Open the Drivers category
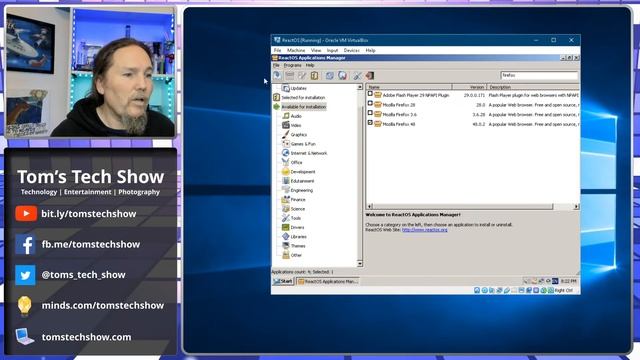The width and height of the screenshot is (640, 360). pos(297,227)
